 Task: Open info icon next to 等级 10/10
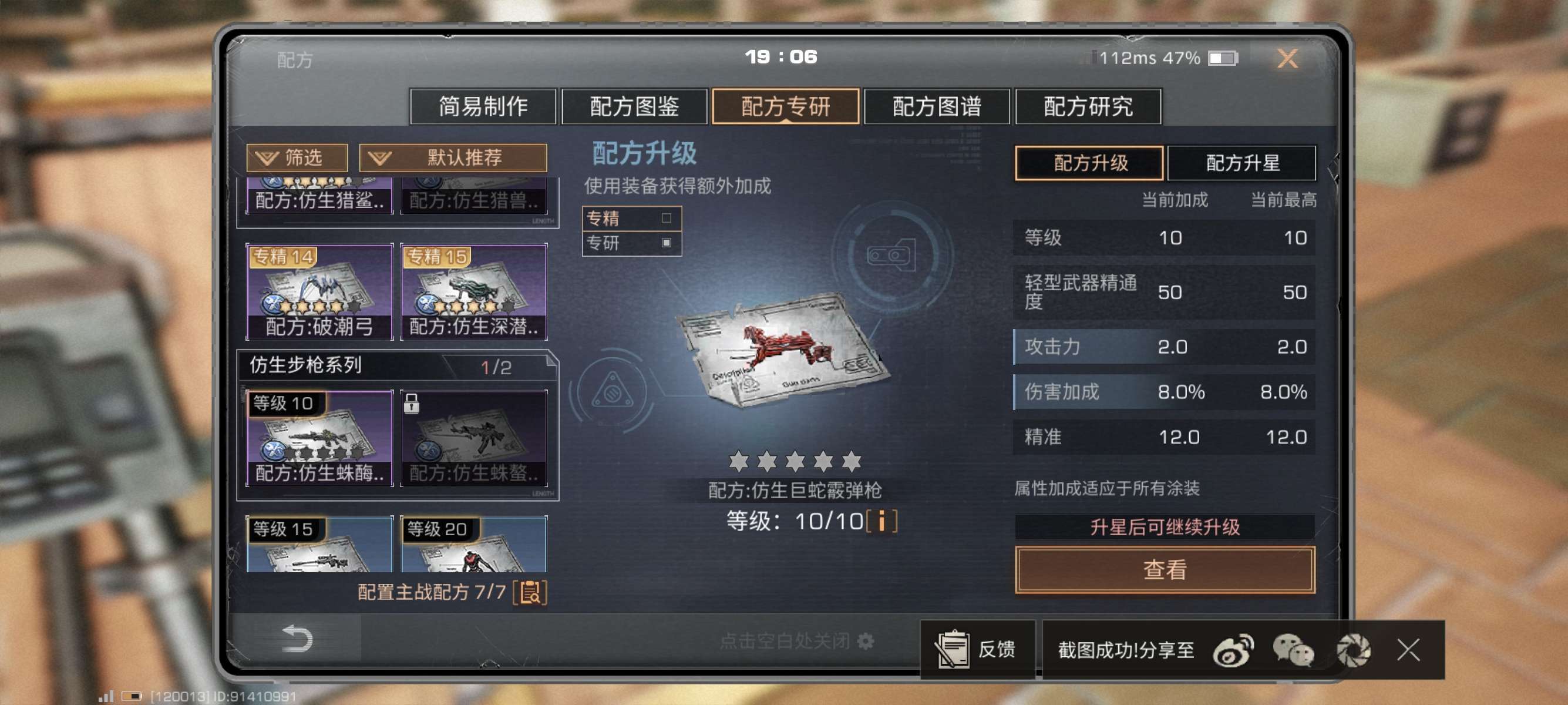tap(881, 521)
